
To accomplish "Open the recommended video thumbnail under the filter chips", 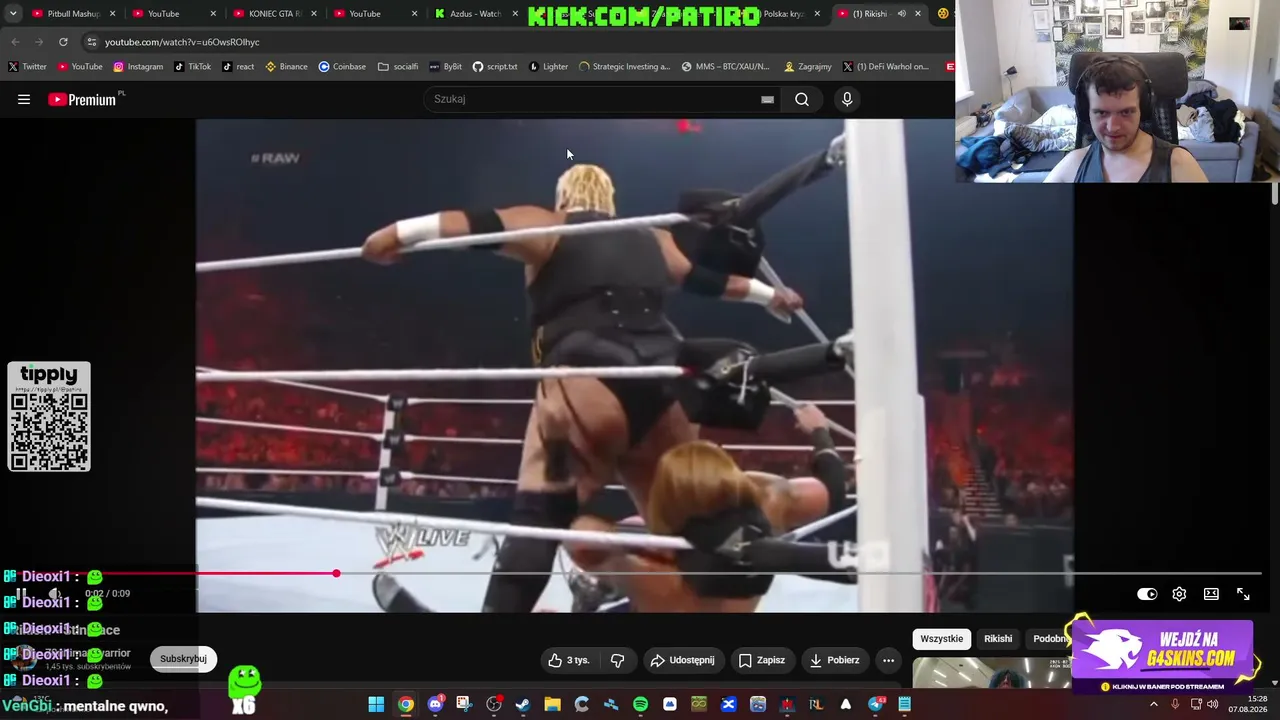I will [992, 673].
